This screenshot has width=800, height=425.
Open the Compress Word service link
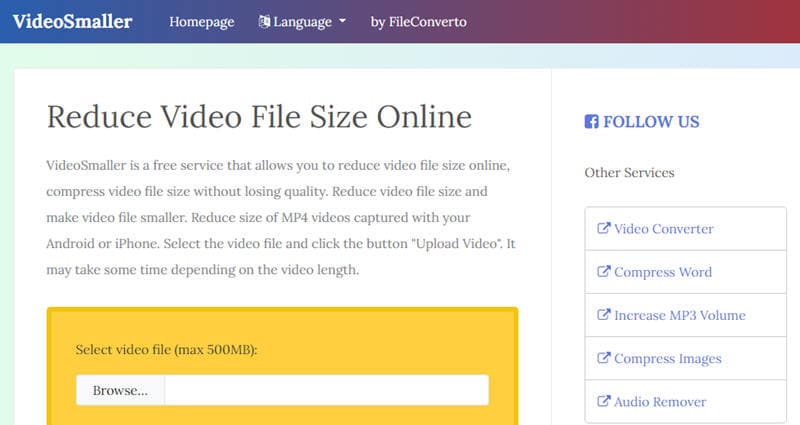coord(663,272)
